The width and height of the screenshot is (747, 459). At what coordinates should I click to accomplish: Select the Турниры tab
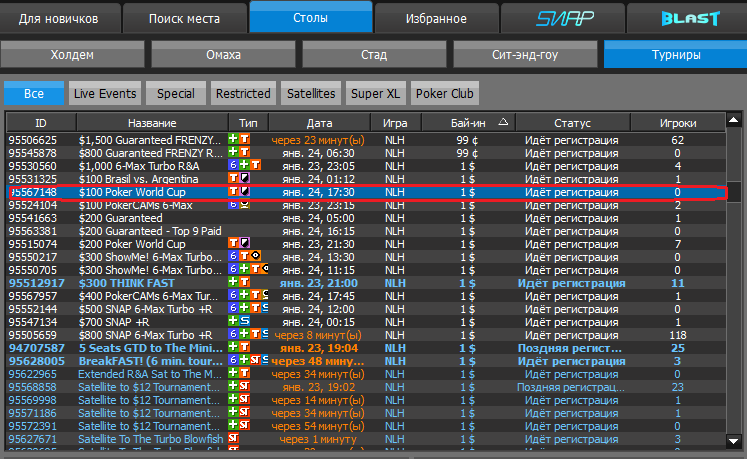676,55
